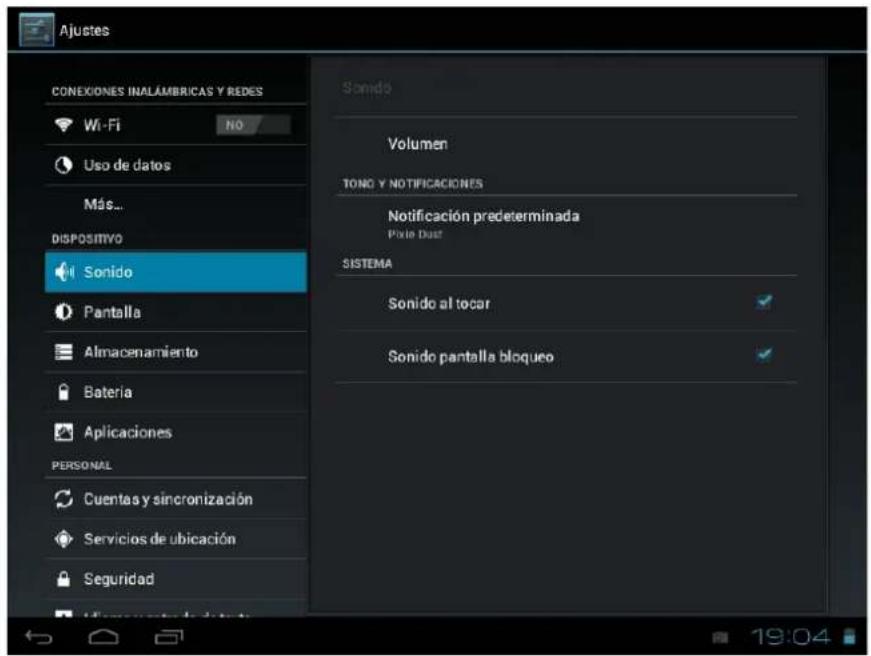This screenshot has height=656, width=871.
Task: Open Batería settings
Action: point(176,392)
